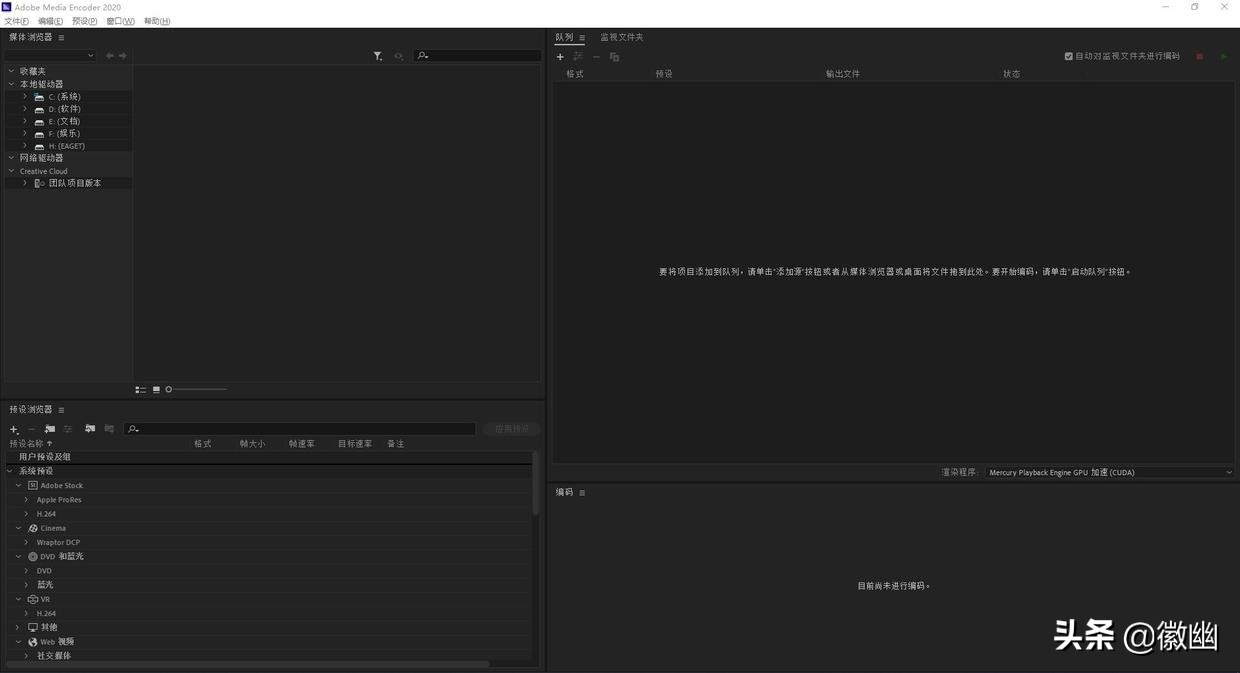Click the queue remove minus icon

tap(597, 57)
